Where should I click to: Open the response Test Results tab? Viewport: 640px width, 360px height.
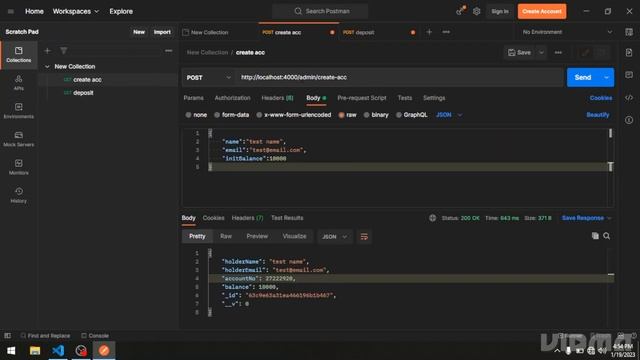pyautogui.click(x=287, y=218)
